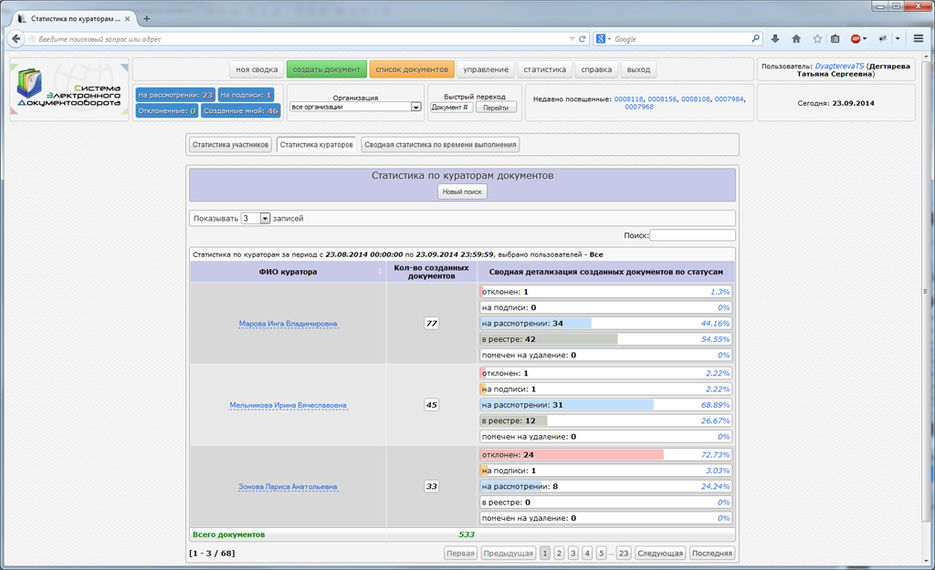Click Последняя pagination button
This screenshot has height=570, width=935.
click(x=711, y=553)
